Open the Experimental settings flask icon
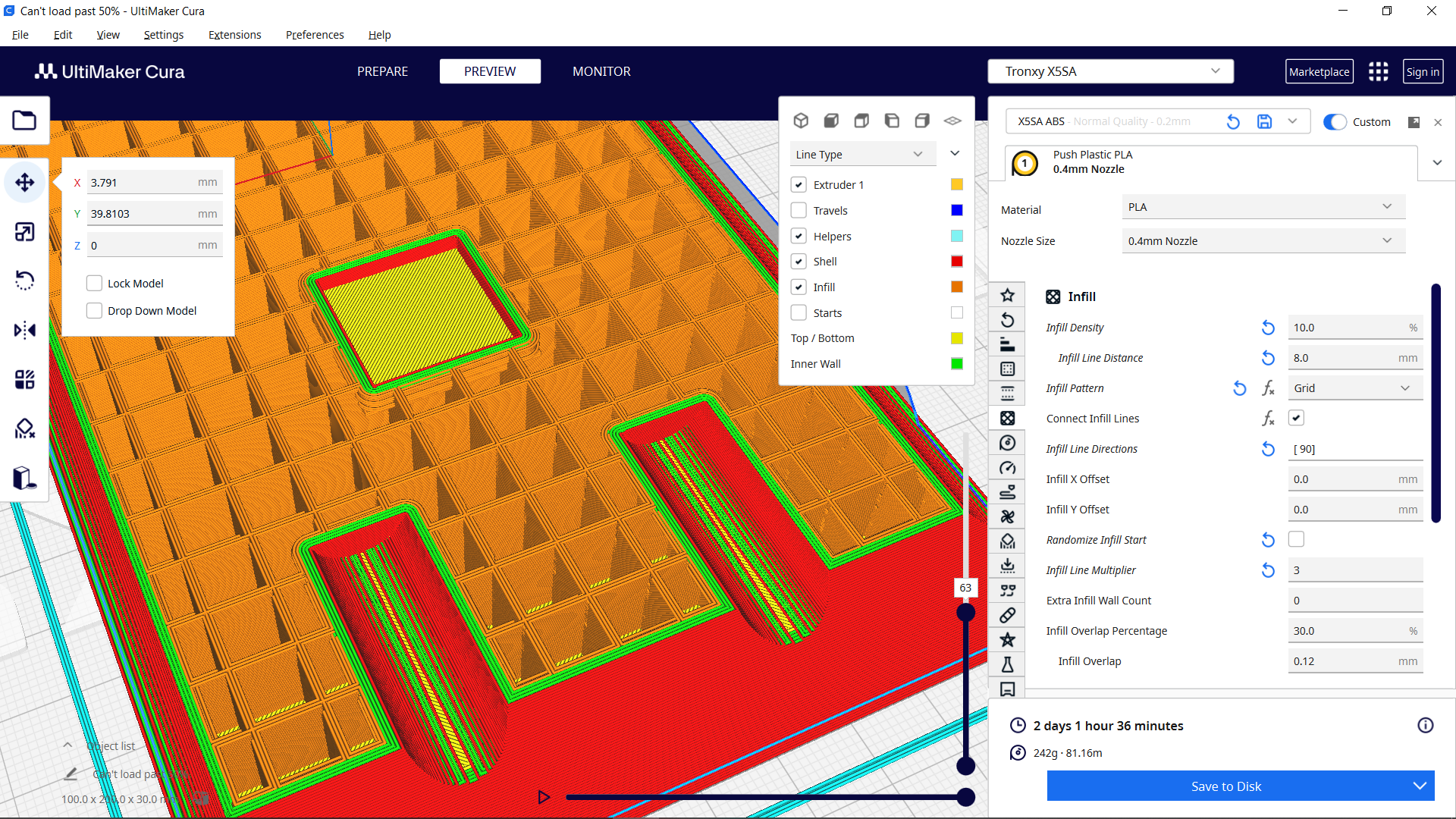This screenshot has height=819, width=1456. (x=1008, y=664)
